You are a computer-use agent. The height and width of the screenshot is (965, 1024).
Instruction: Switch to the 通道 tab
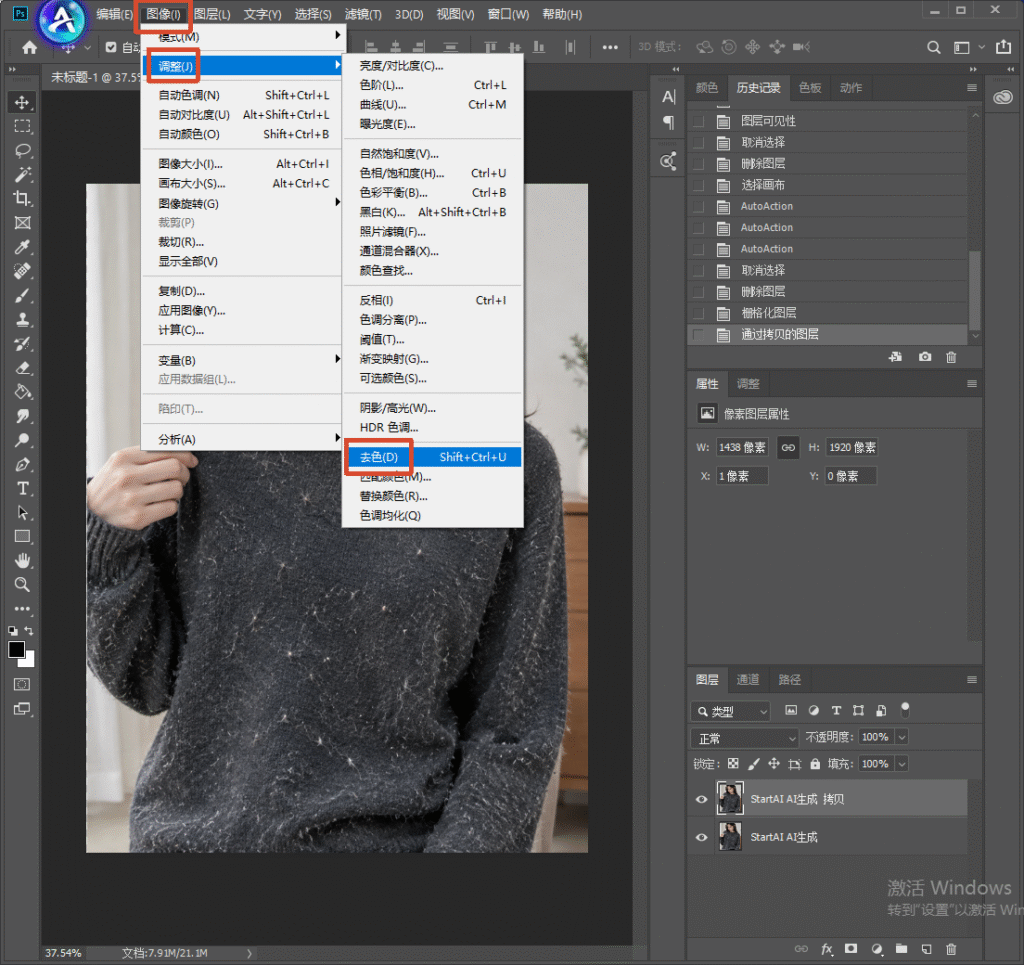tap(748, 680)
